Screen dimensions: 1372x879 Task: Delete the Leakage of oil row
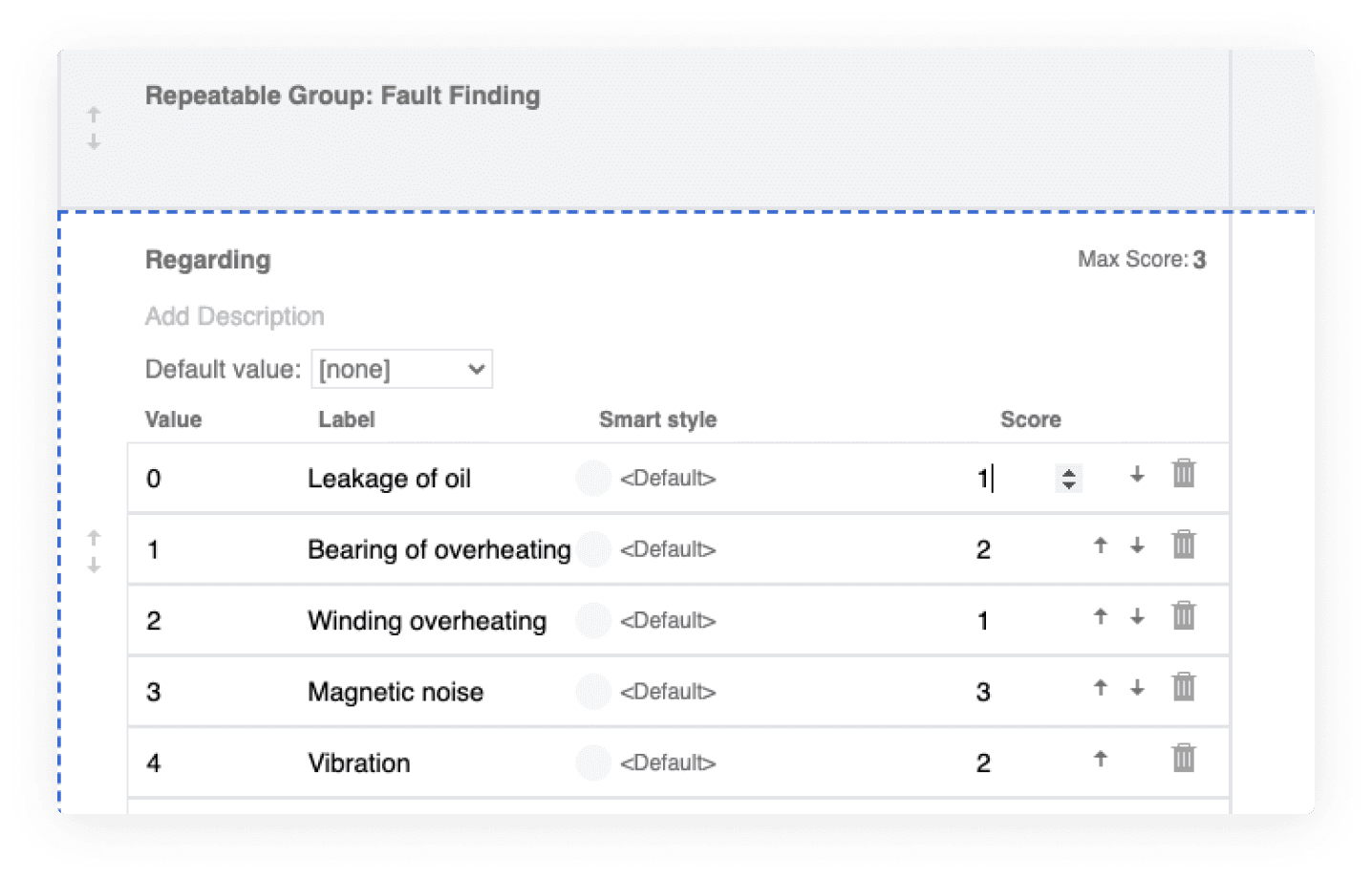pyautogui.click(x=1183, y=474)
